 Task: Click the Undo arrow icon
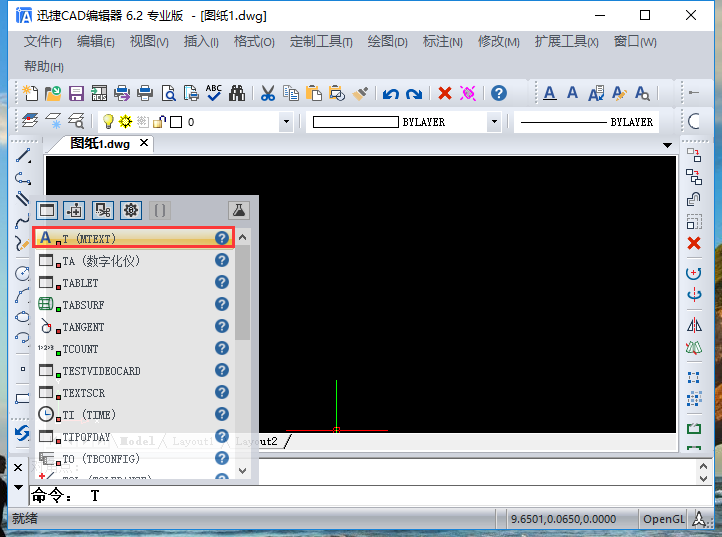coord(391,93)
